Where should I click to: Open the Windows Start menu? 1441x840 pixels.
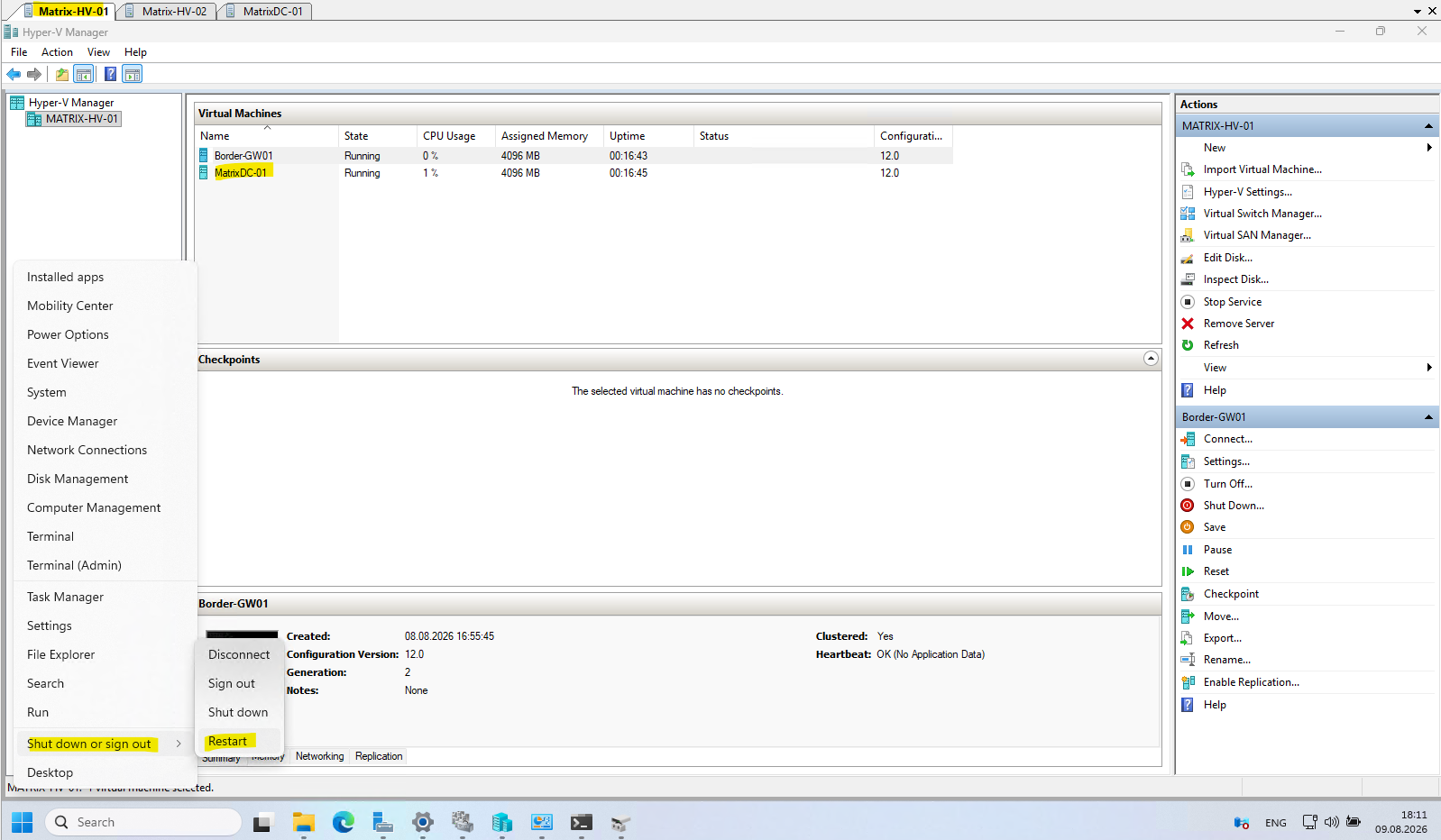tap(23, 822)
